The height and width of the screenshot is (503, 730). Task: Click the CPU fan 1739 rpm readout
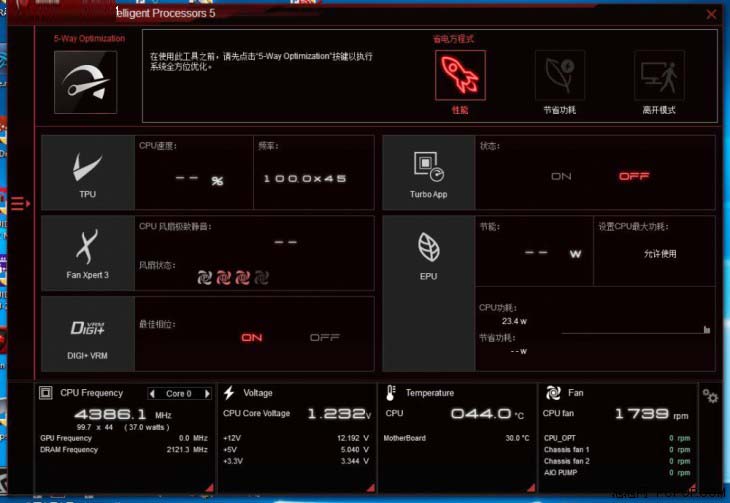(651, 414)
